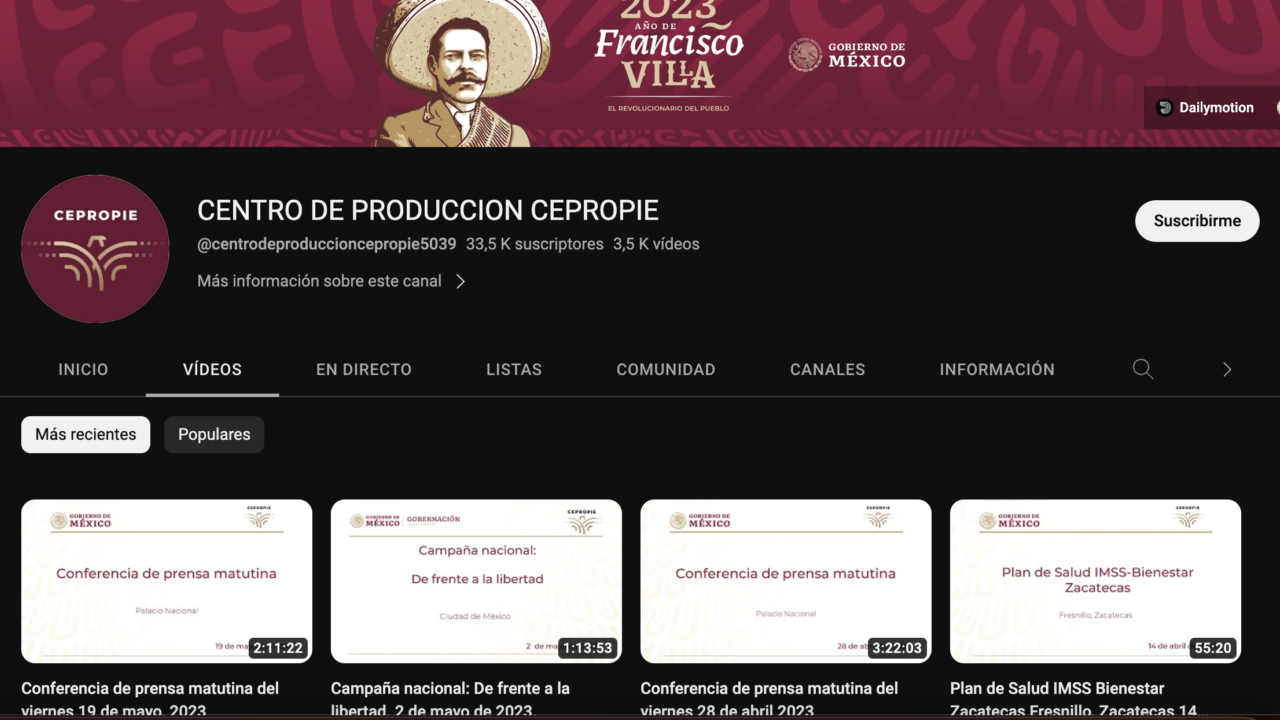Viewport: 1280px width, 720px height.
Task: Click the Gobierno de México logo in banner
Action: point(847,54)
